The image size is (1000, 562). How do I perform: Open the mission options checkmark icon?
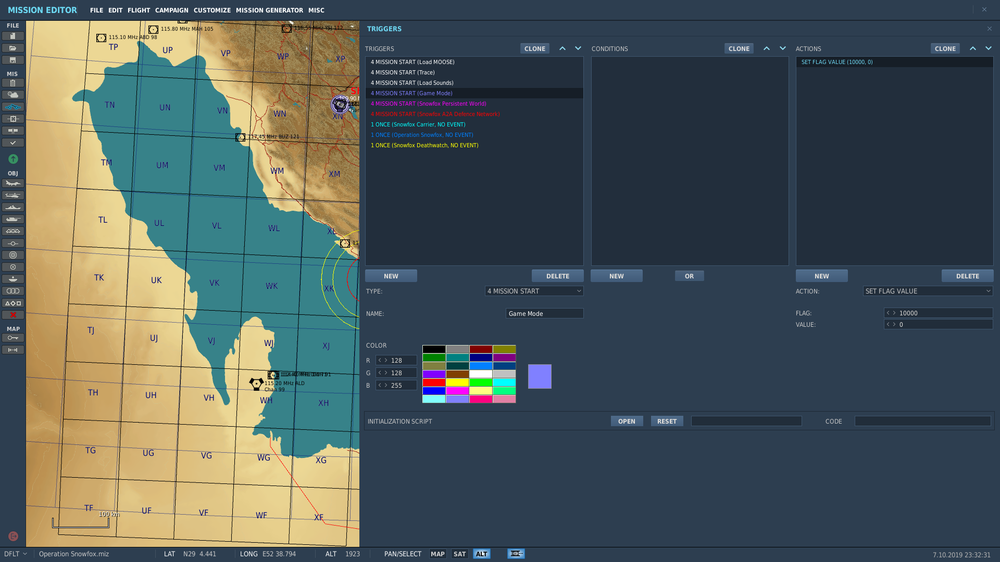12,143
